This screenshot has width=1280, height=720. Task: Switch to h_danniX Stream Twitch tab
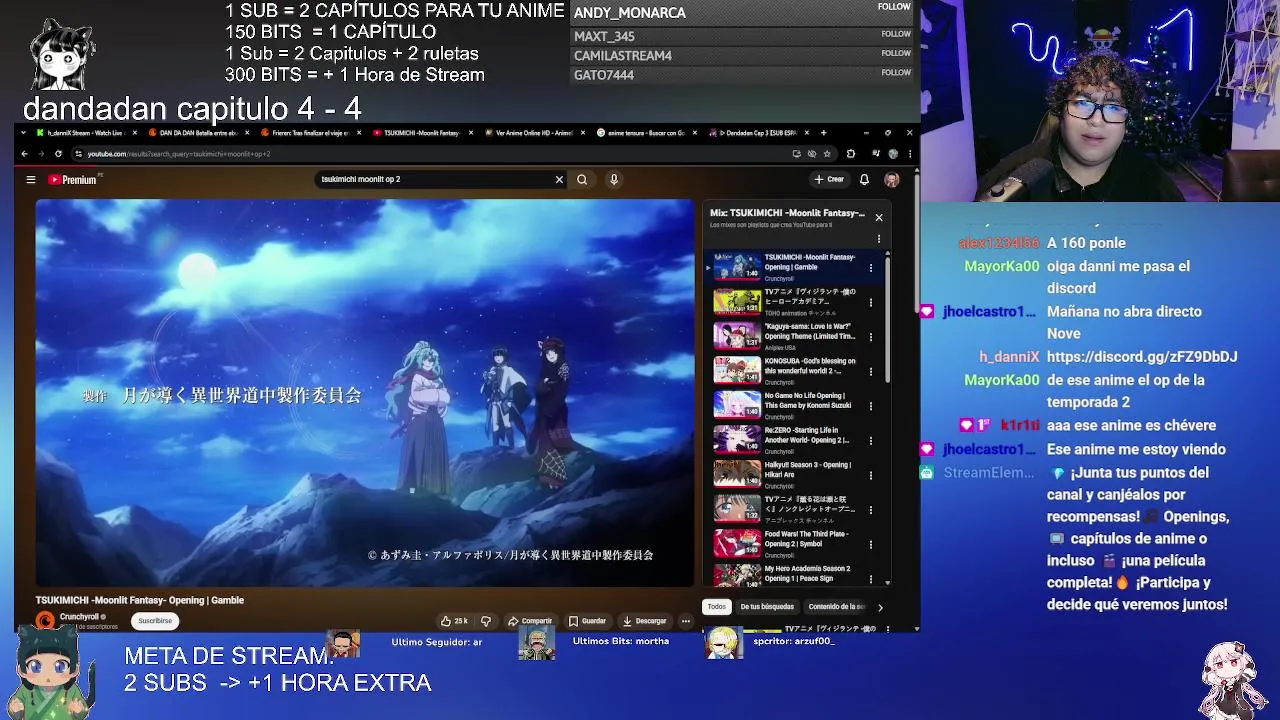pyautogui.click(x=85, y=133)
